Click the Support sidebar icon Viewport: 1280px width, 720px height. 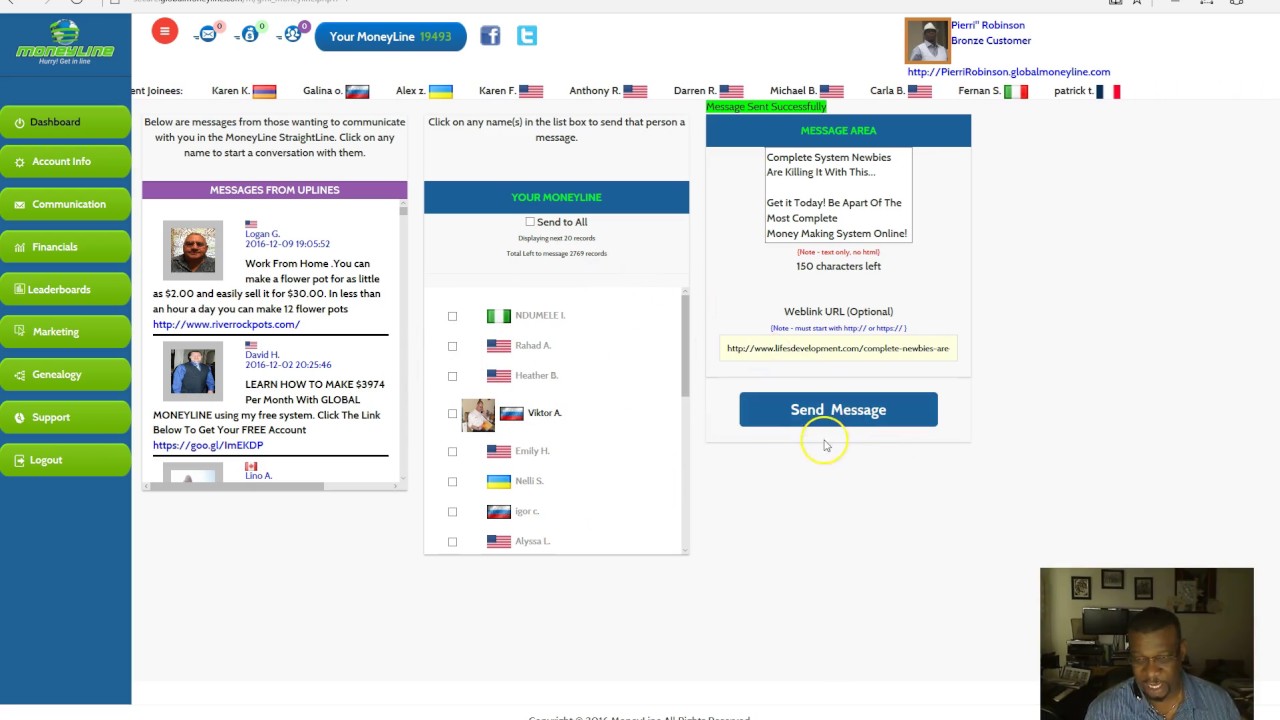(19, 418)
